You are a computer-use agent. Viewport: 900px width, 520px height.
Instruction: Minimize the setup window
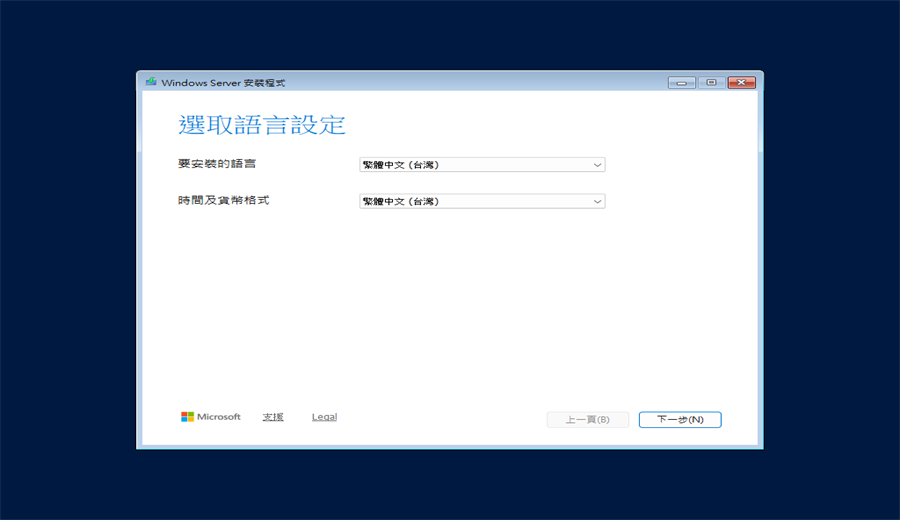(x=682, y=83)
